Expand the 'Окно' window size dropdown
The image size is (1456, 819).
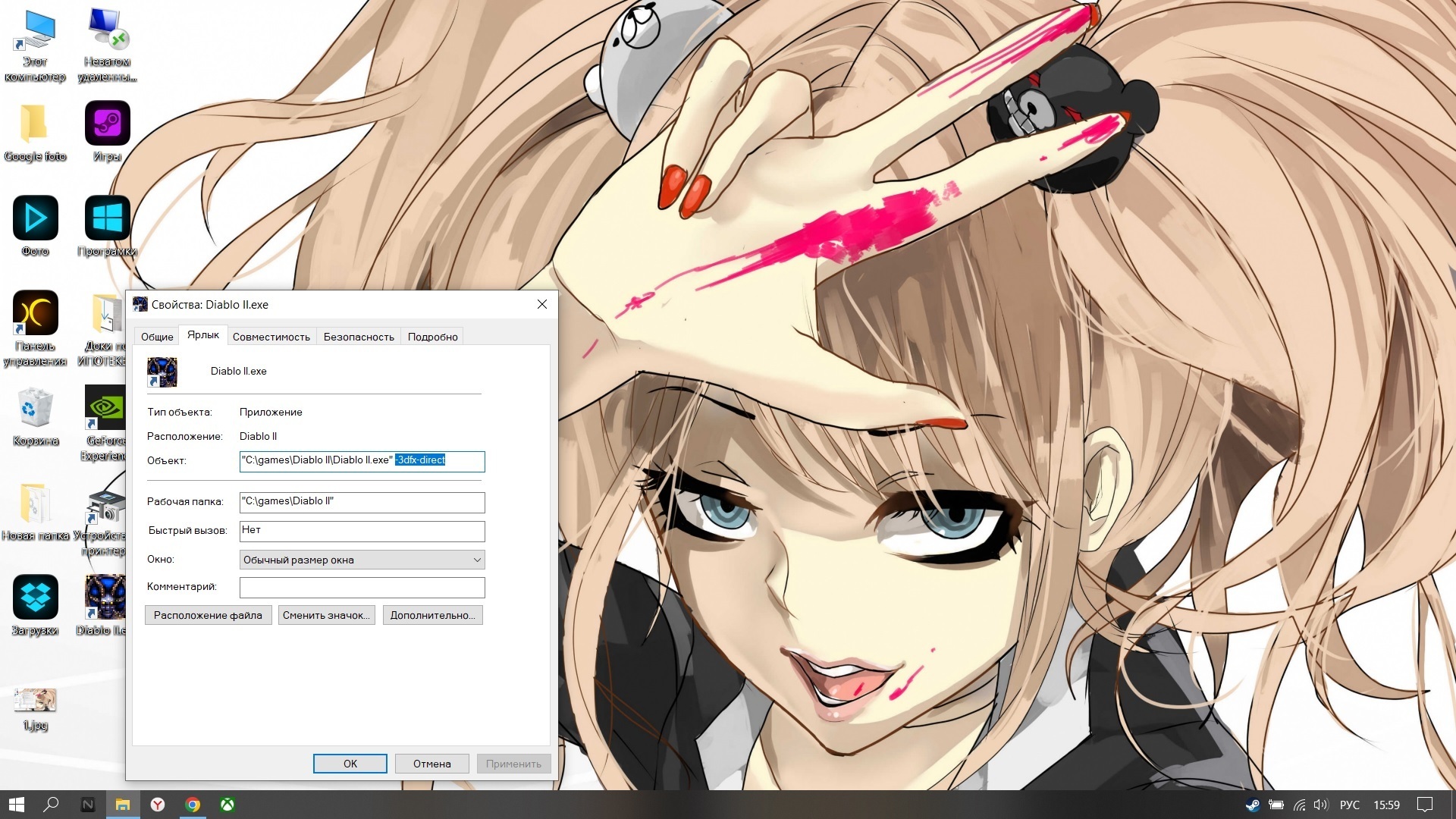pyautogui.click(x=362, y=560)
